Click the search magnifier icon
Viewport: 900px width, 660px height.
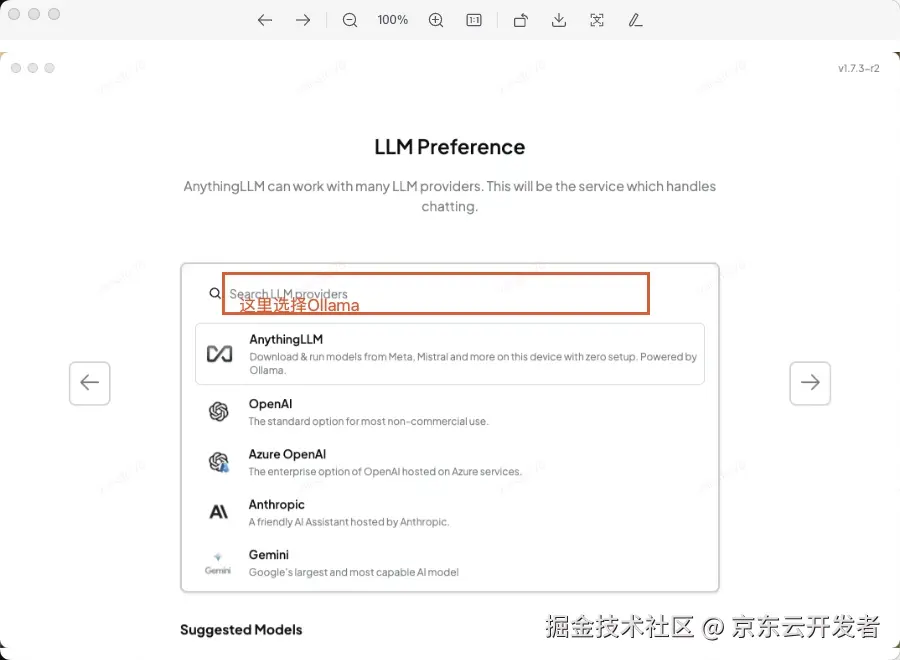[215, 293]
